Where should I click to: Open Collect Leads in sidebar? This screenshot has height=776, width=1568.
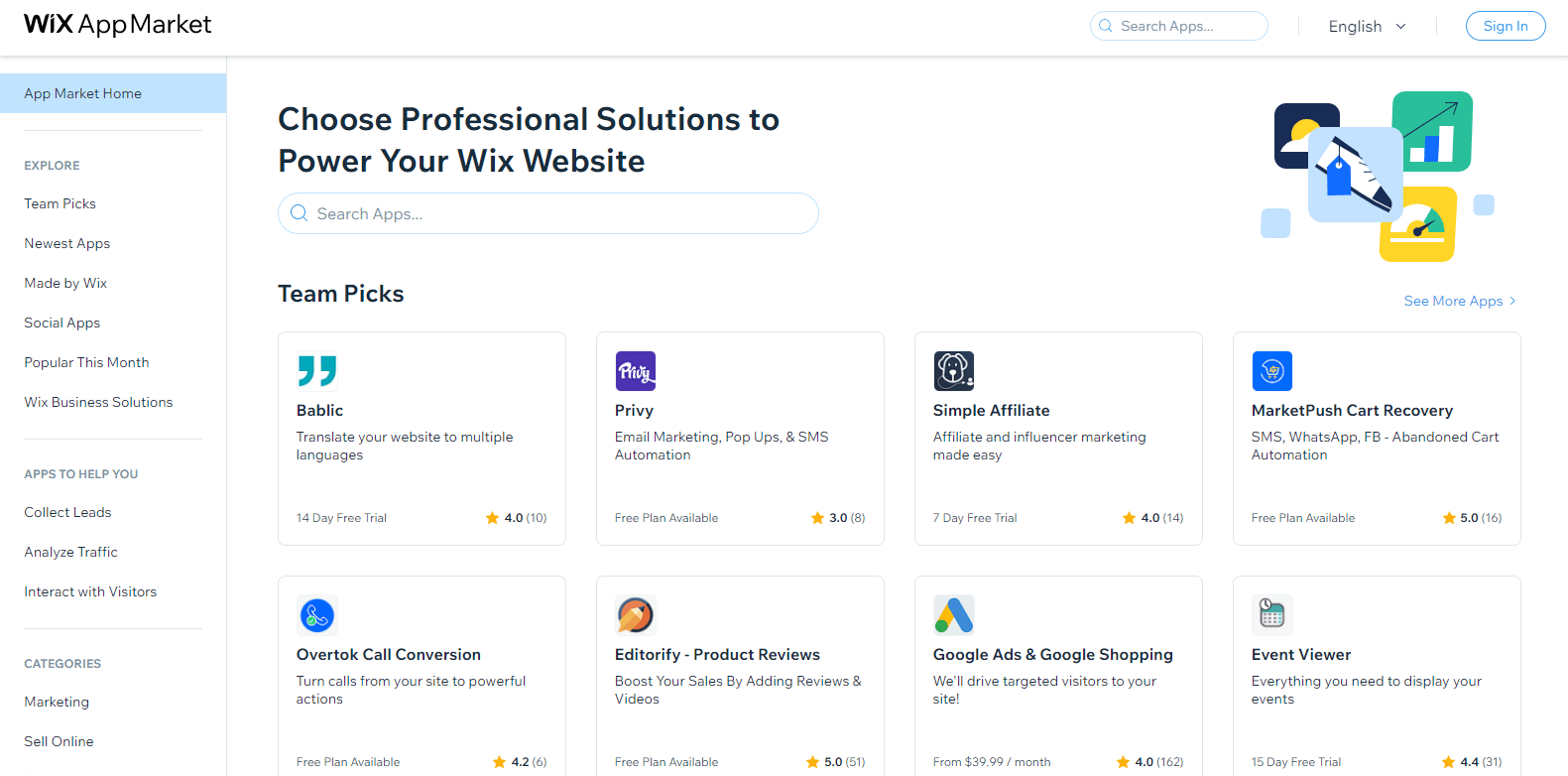point(68,512)
